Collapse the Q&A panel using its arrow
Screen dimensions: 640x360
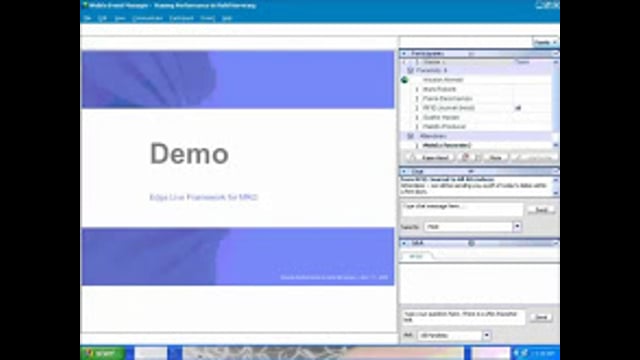(x=404, y=243)
